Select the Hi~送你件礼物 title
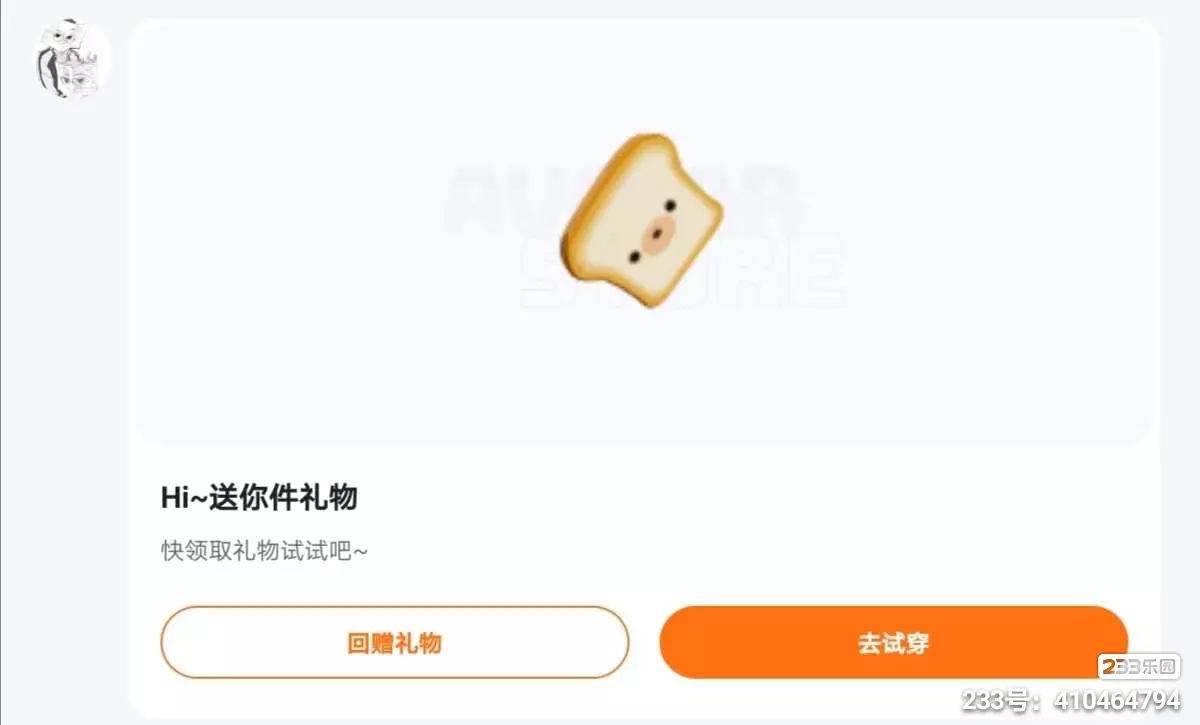 [259, 497]
